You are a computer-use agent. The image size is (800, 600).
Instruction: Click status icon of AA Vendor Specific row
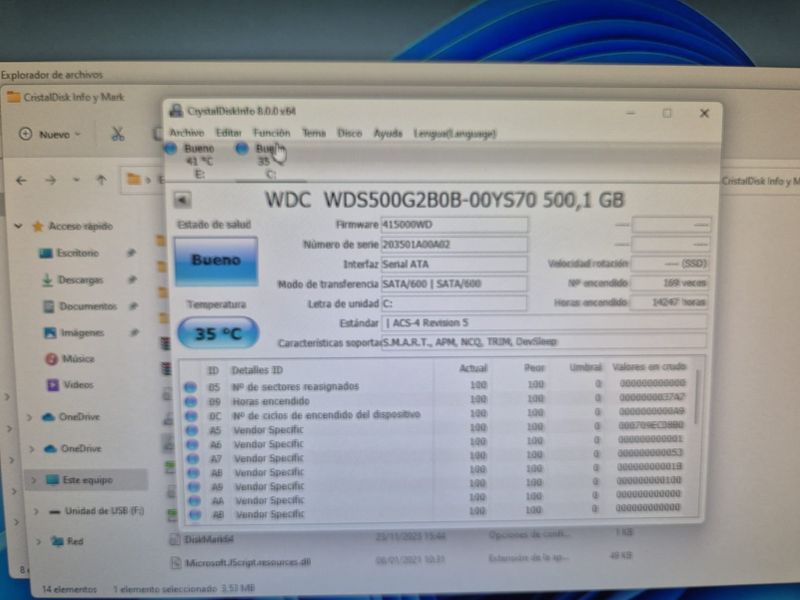[194, 501]
